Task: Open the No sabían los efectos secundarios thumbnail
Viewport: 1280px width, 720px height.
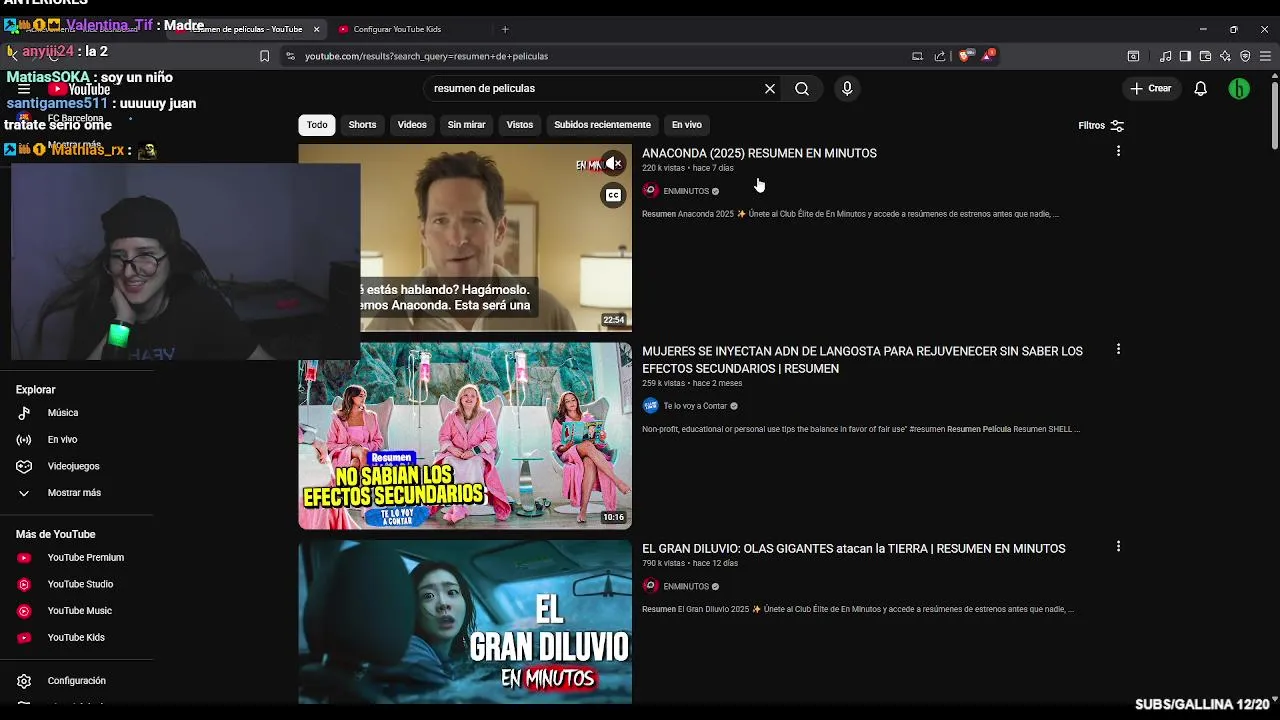Action: coord(465,436)
